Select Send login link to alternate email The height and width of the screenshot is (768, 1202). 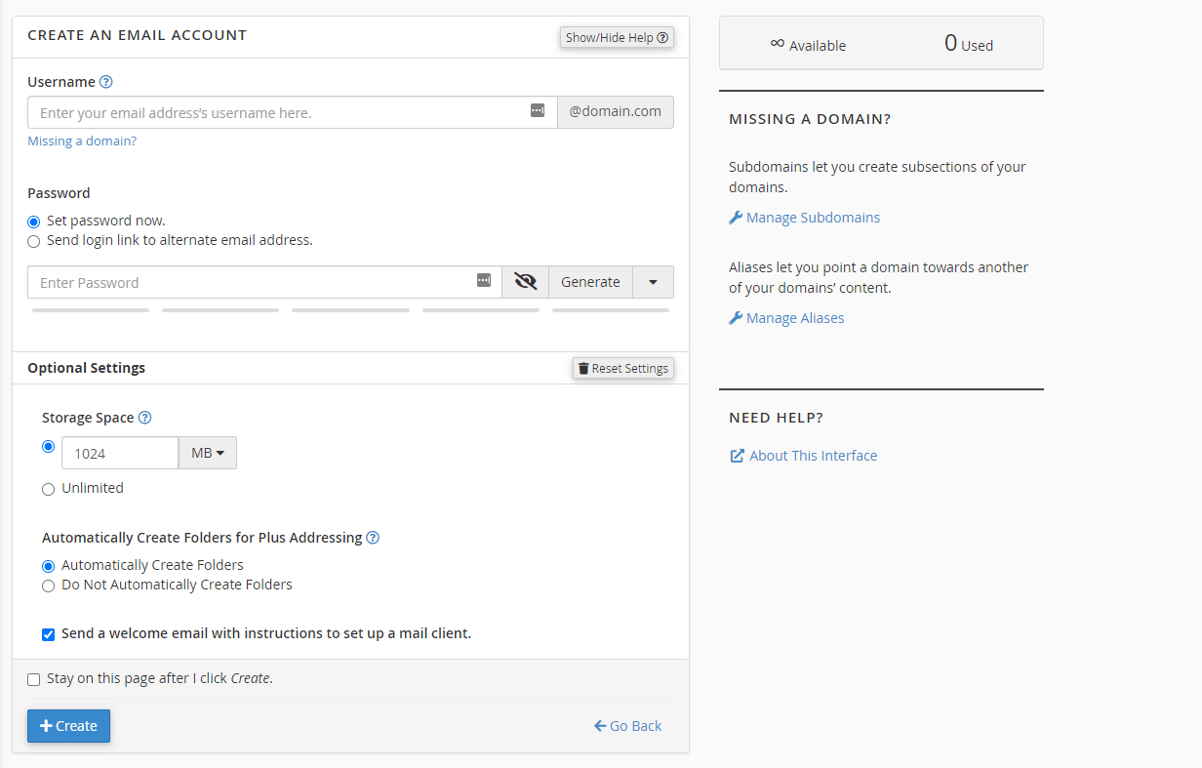(x=33, y=241)
